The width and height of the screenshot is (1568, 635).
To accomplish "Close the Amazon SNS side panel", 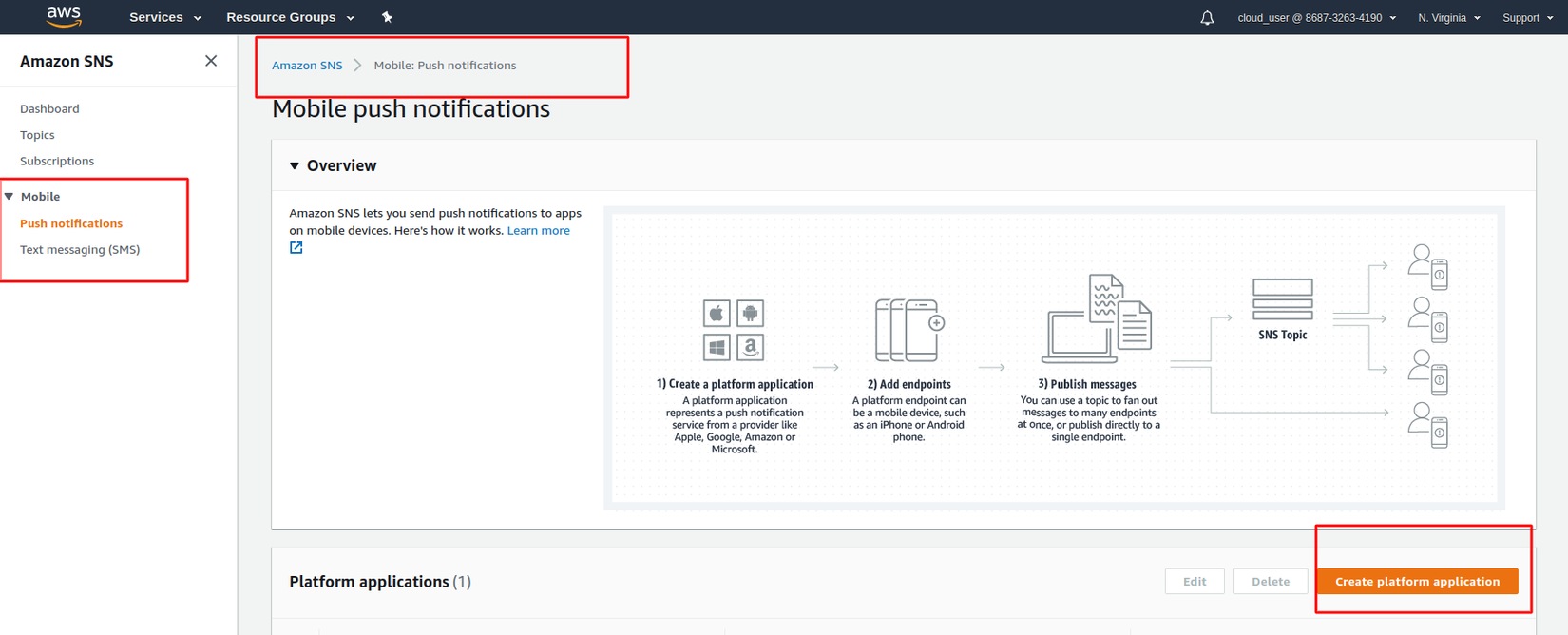I will tap(211, 61).
